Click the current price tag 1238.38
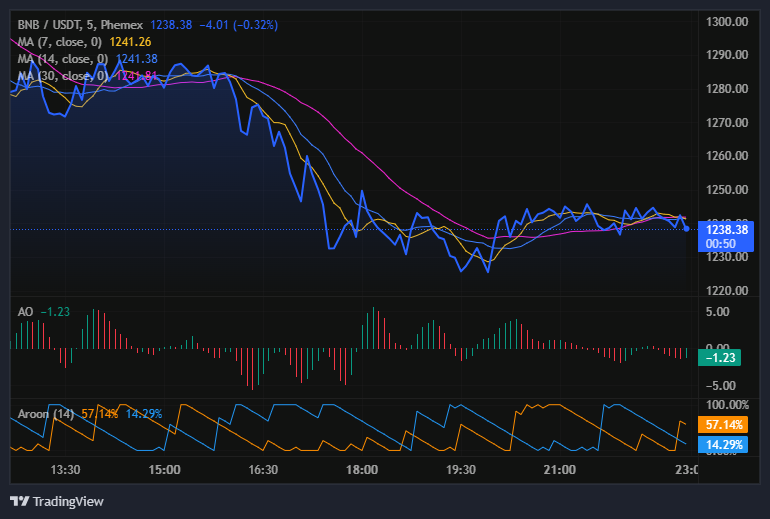Image resolution: width=770 pixels, height=519 pixels. (727, 229)
